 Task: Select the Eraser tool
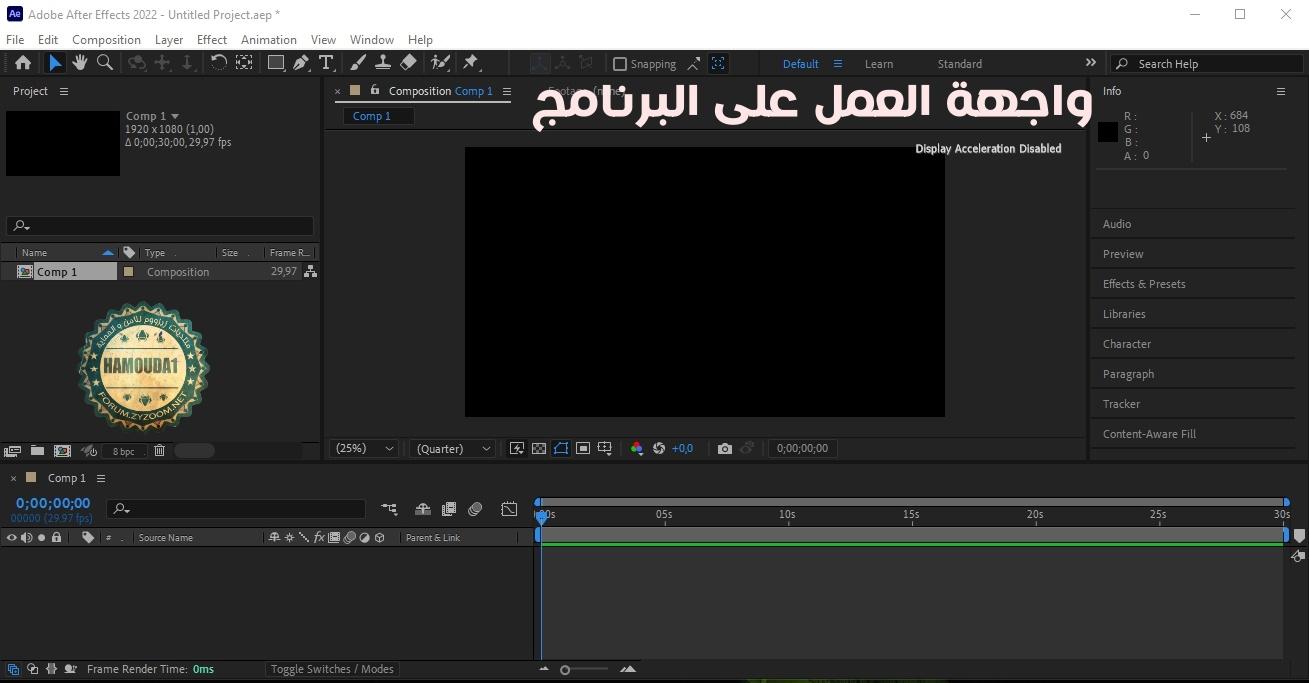[408, 63]
